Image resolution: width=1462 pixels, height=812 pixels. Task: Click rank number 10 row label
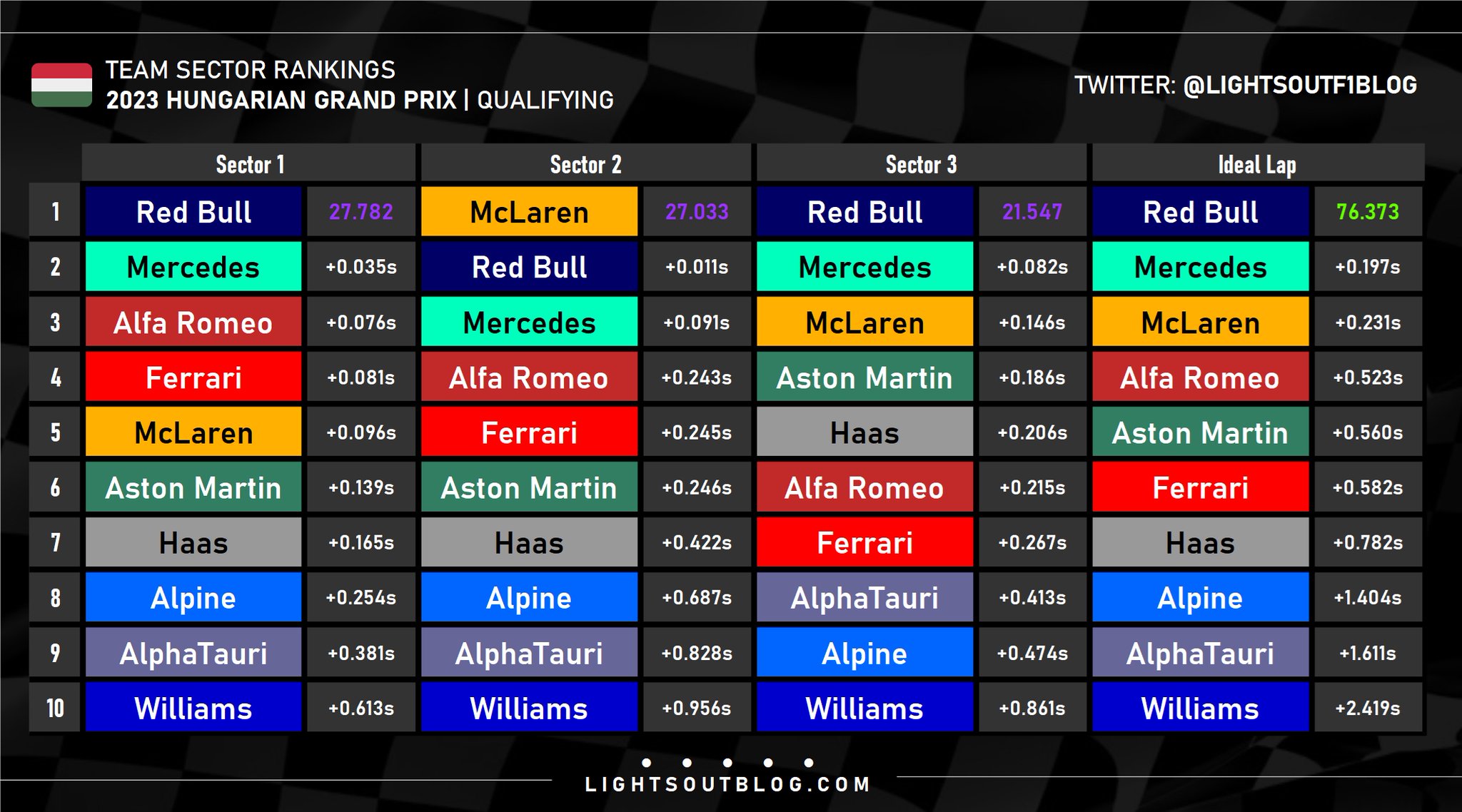tap(55, 708)
